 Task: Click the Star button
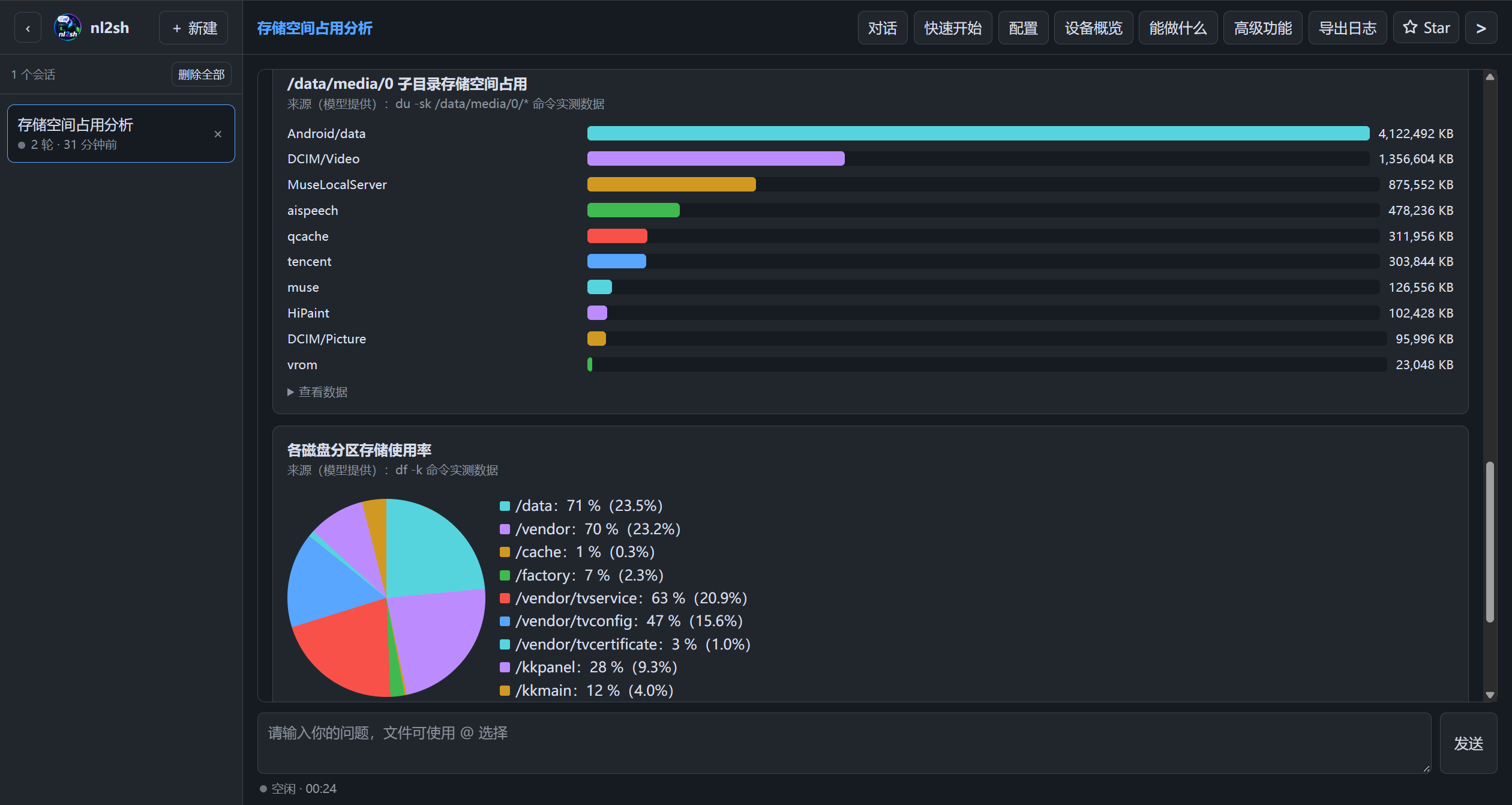pos(1426,28)
